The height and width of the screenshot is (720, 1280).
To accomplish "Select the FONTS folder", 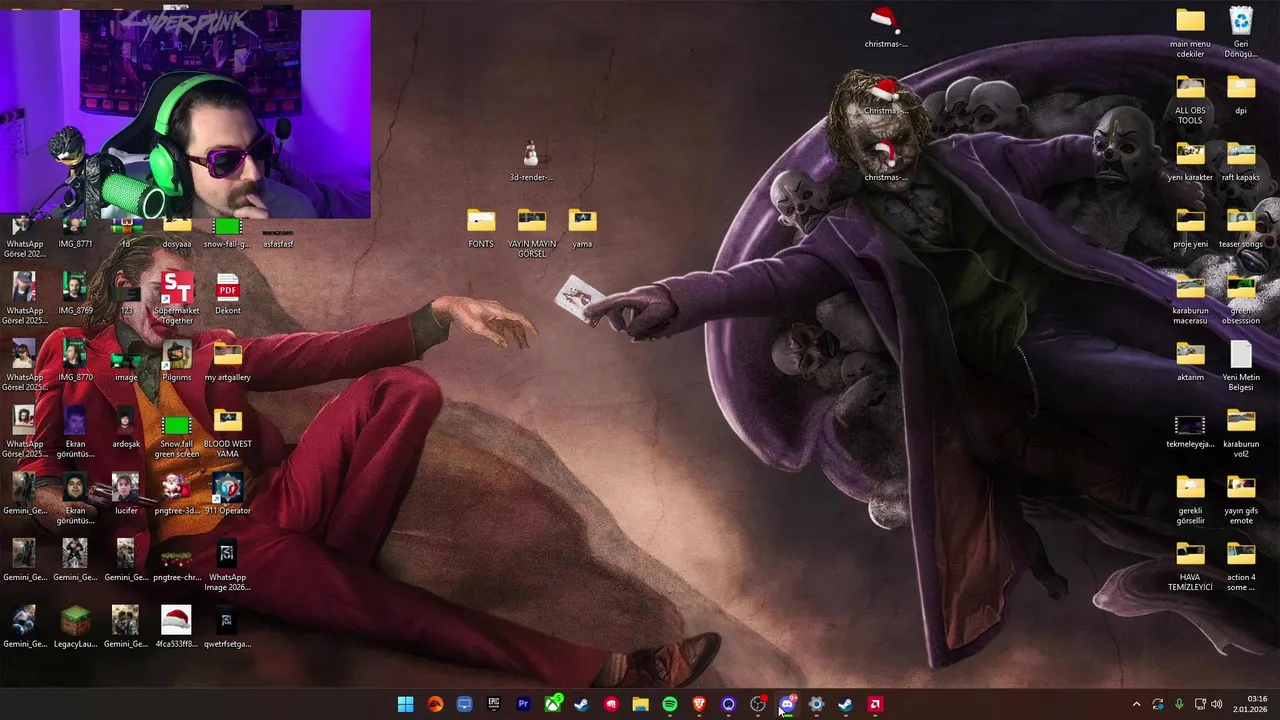I will tap(481, 229).
